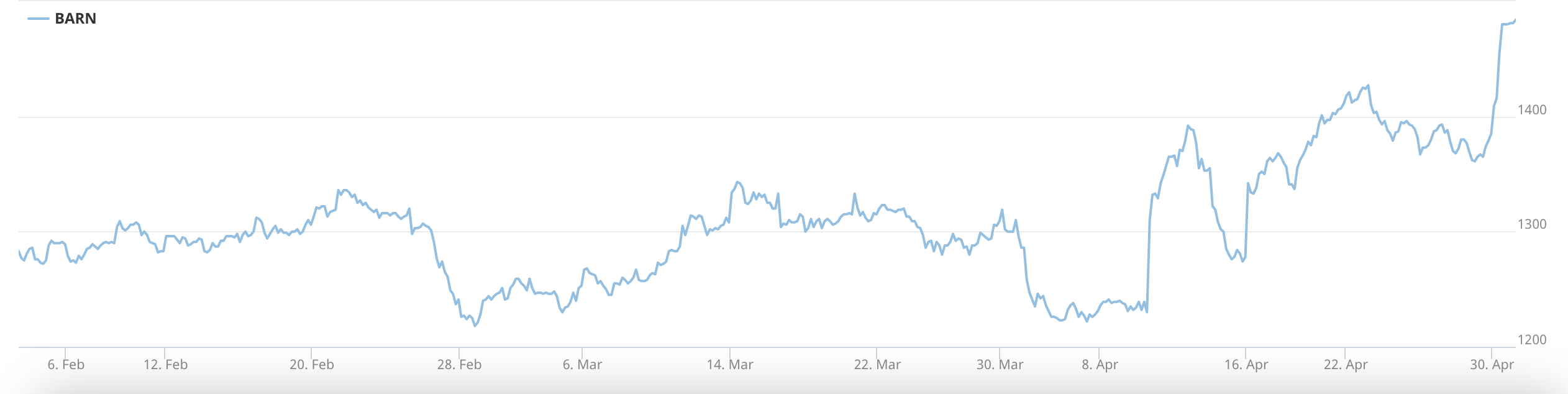This screenshot has width=1568, height=394.
Task: Click the 1400 price axis label
Action: pos(1532,110)
